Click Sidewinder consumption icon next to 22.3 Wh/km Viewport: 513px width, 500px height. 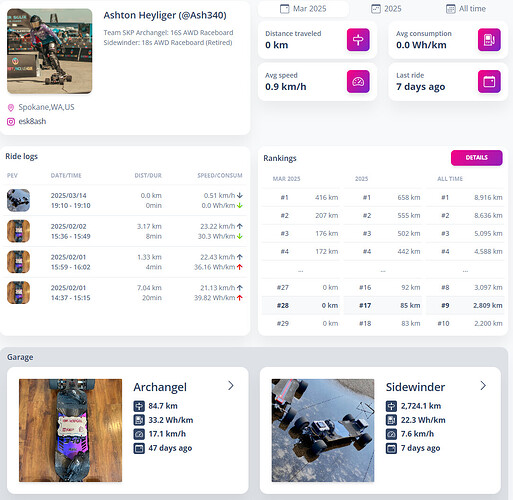(391, 420)
